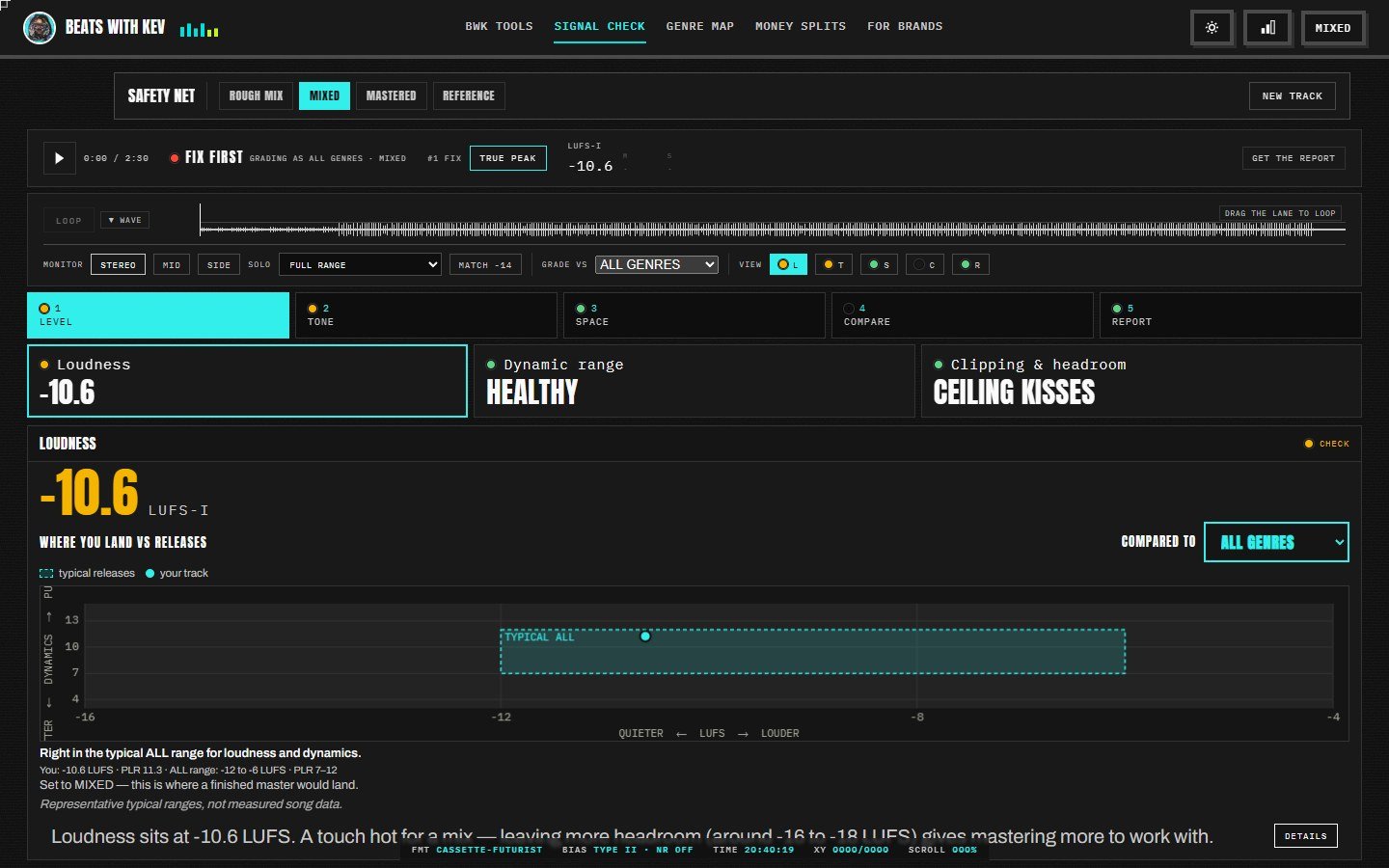Select the Rough Mix stage tab

click(x=256, y=95)
